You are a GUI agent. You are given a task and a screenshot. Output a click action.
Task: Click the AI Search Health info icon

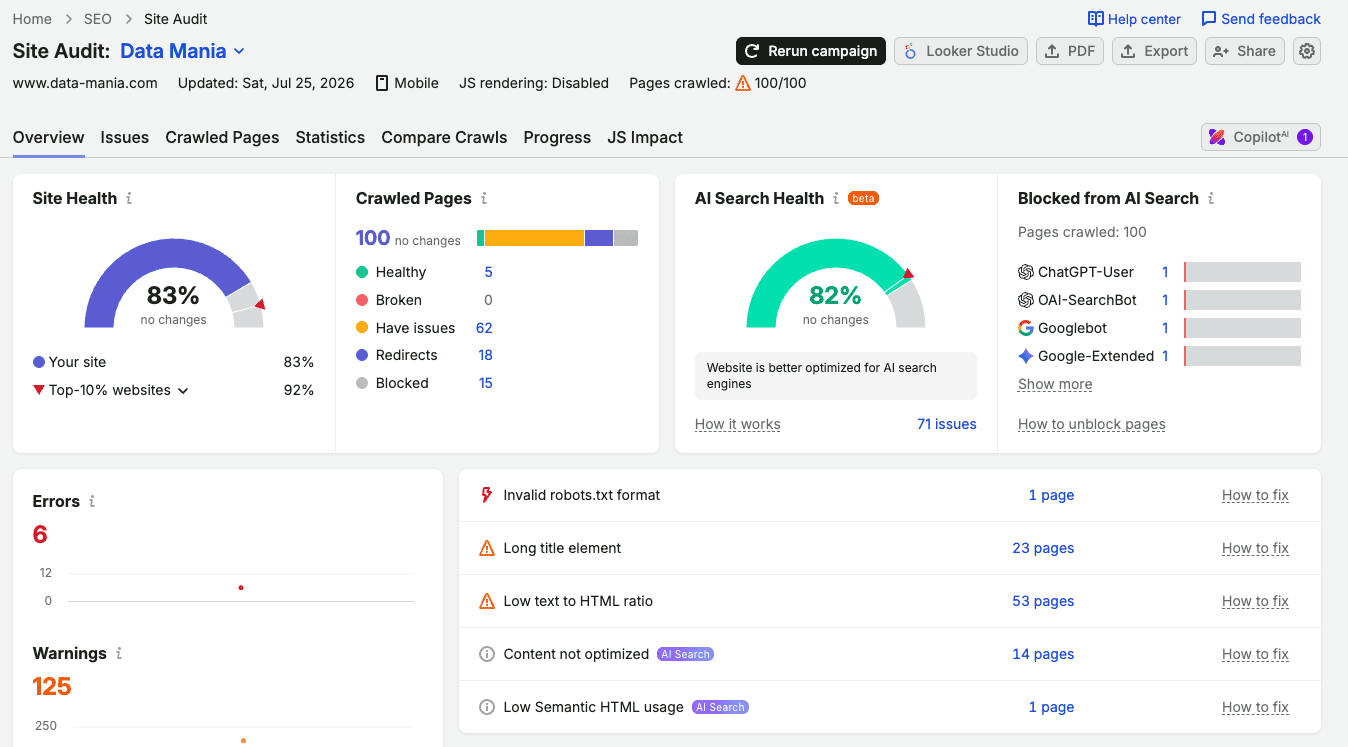pyautogui.click(x=836, y=198)
